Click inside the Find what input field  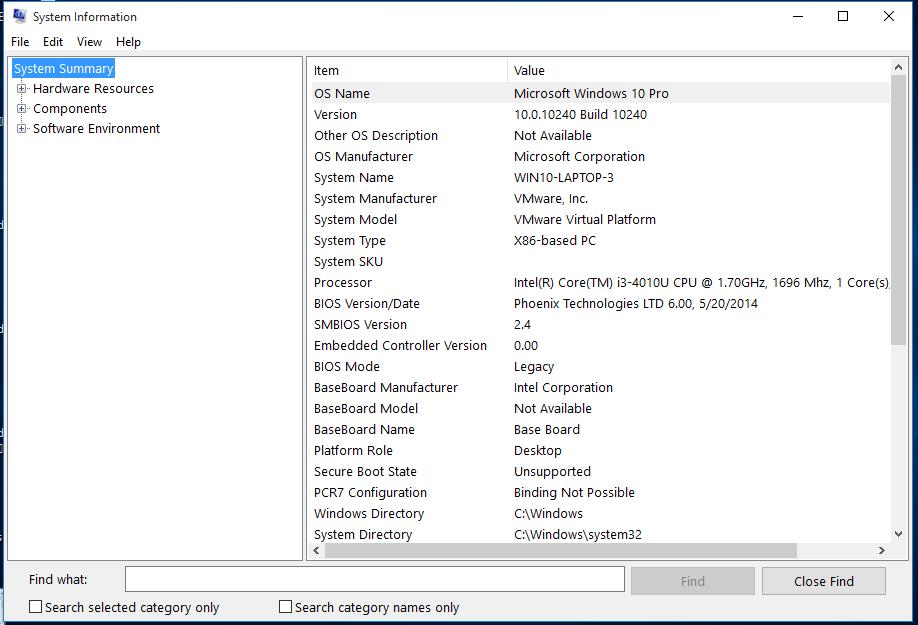click(x=374, y=579)
